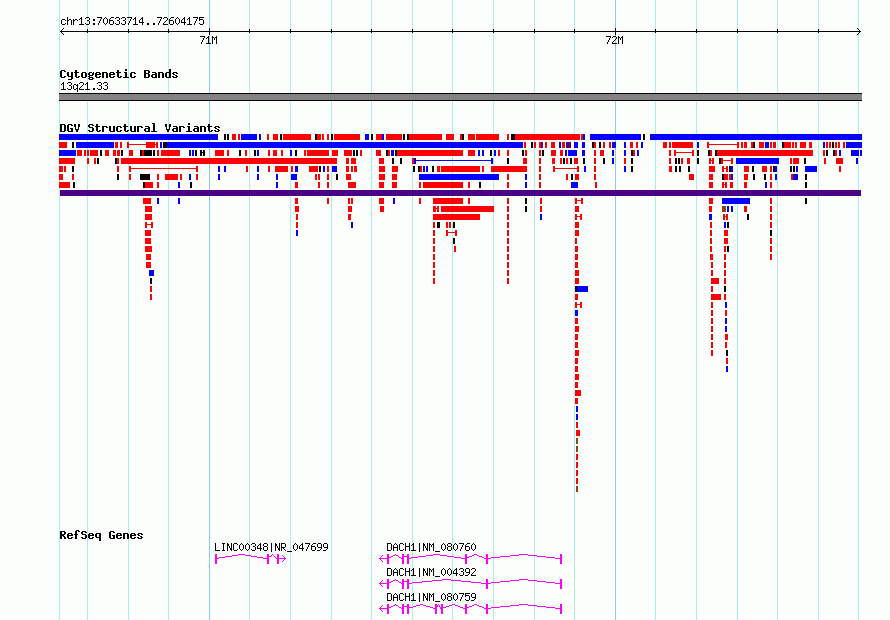The image size is (890, 620).
Task: Click the right arrowhead of the ruler
Action: pyautogui.click(x=859, y=32)
